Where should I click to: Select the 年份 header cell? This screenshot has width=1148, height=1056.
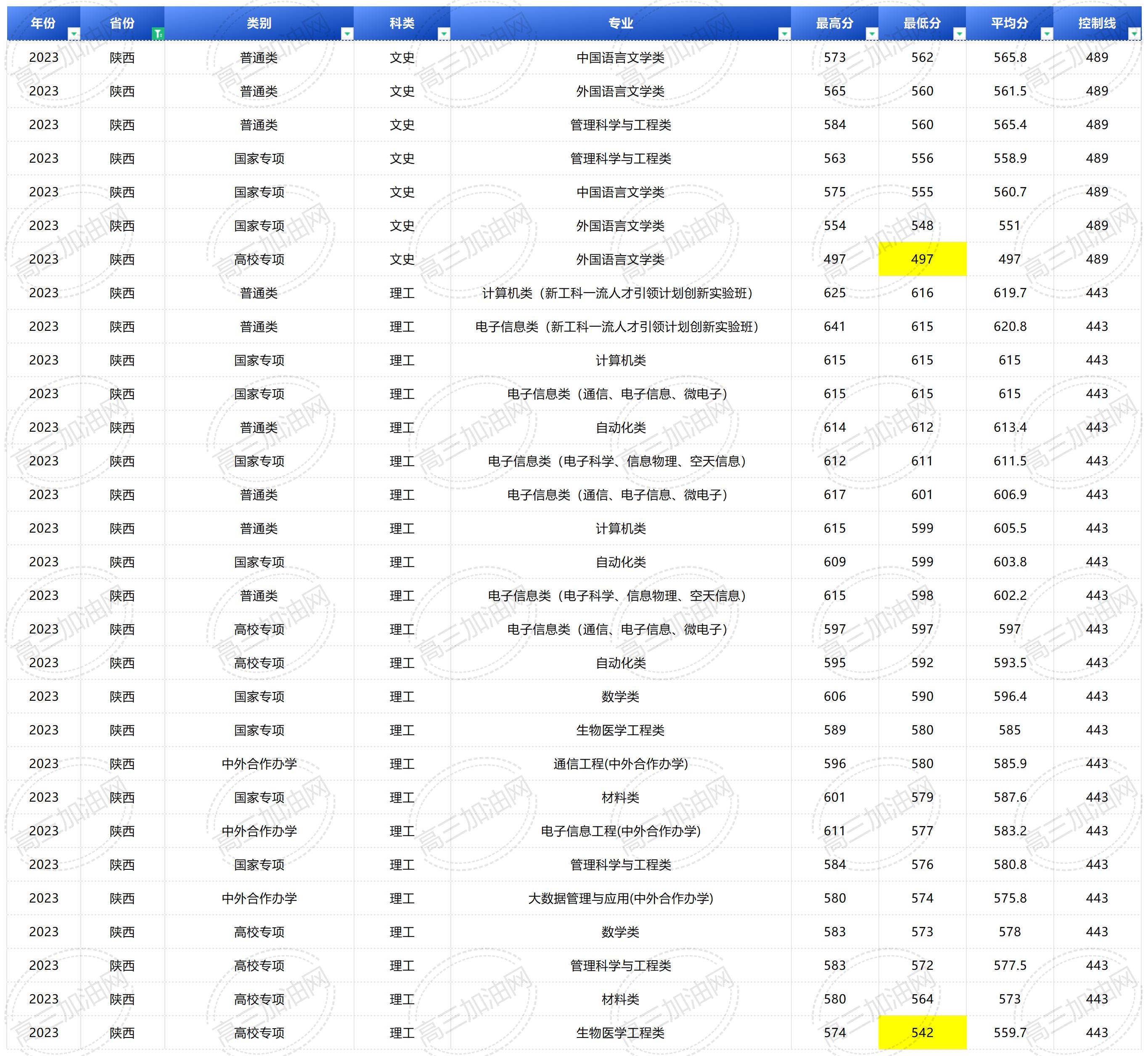[43, 24]
